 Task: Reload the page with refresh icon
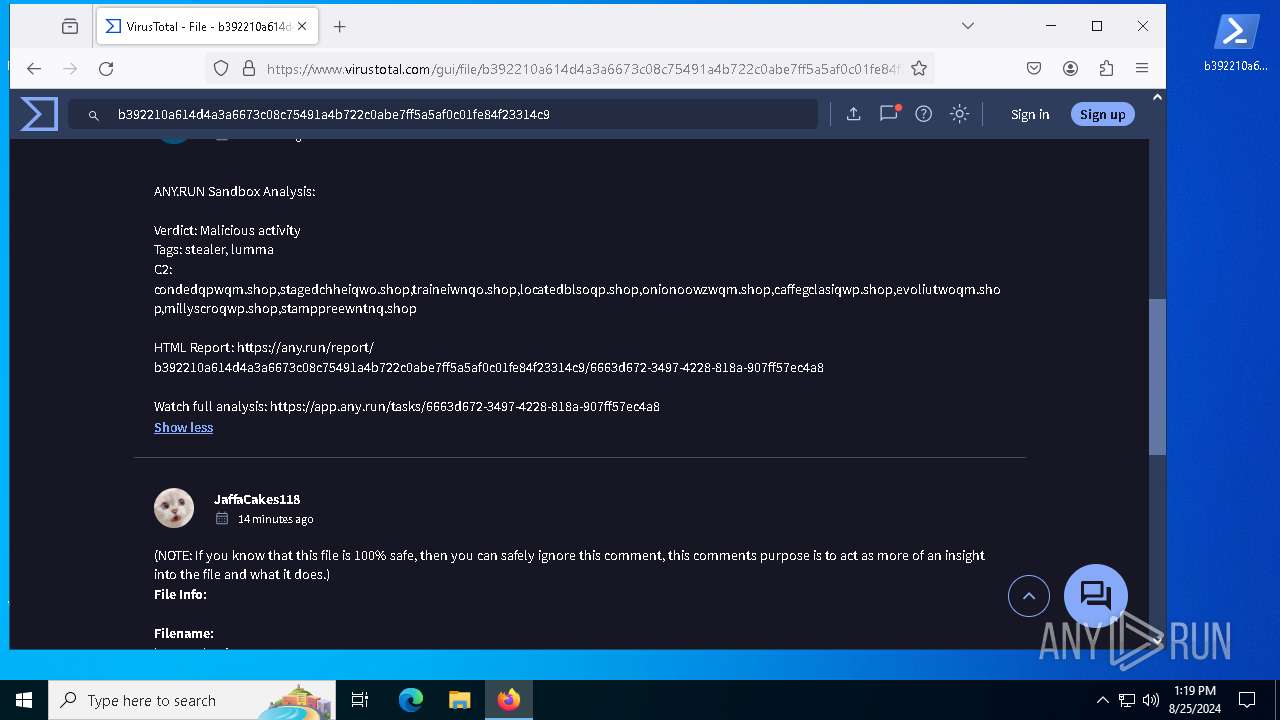pos(106,68)
